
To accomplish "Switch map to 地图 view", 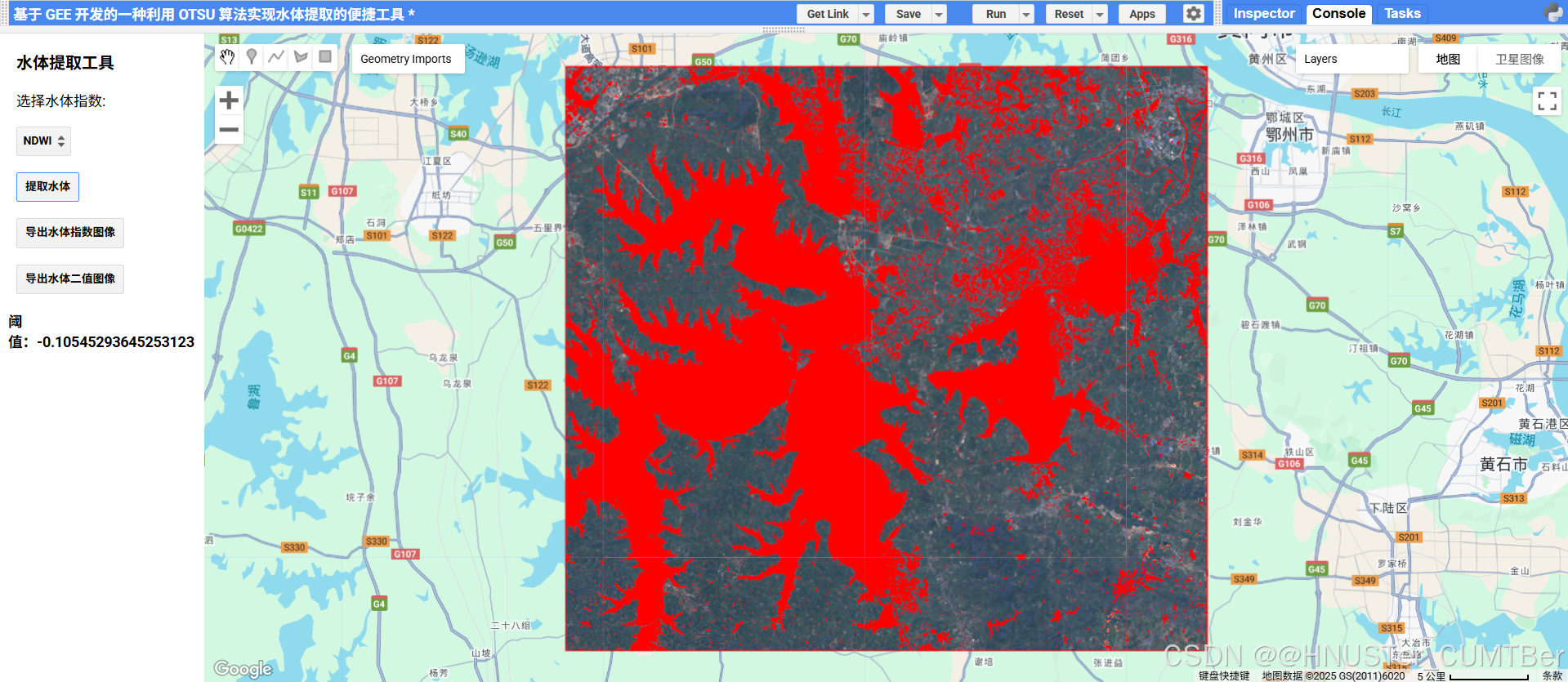I will coord(1448,59).
